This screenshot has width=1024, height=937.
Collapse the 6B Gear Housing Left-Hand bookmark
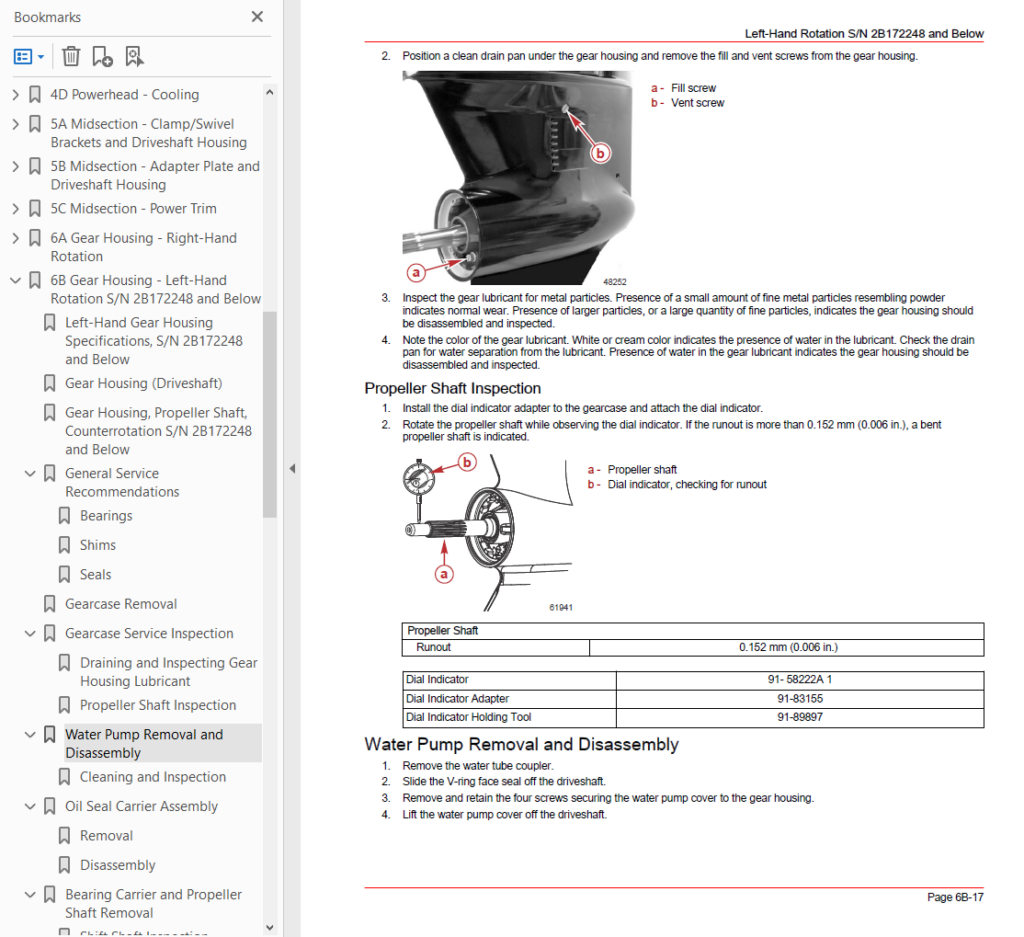click(15, 281)
